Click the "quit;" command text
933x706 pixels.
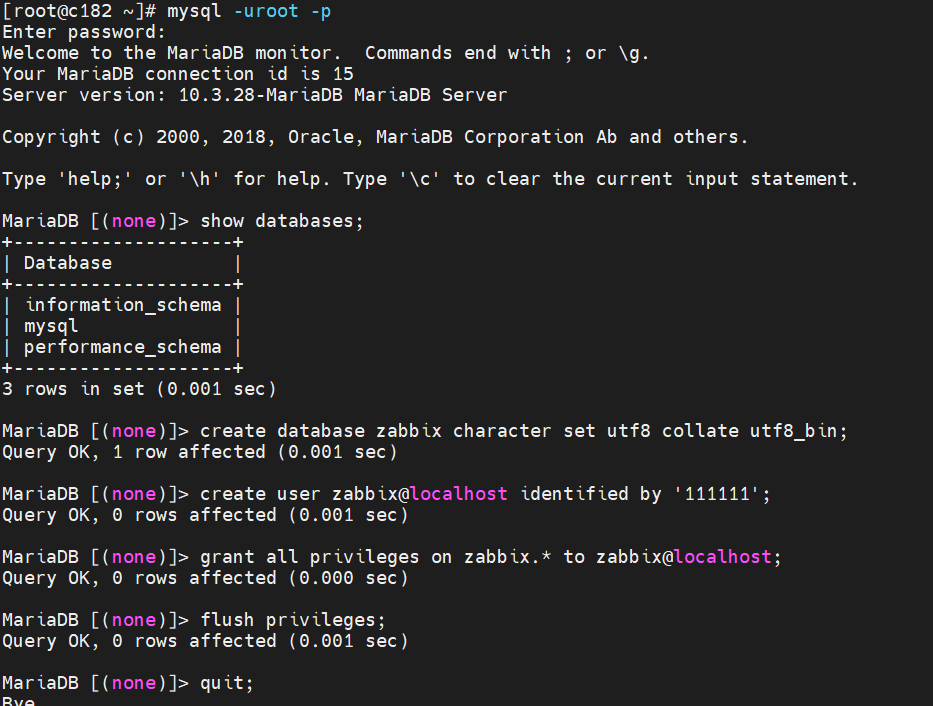228,683
